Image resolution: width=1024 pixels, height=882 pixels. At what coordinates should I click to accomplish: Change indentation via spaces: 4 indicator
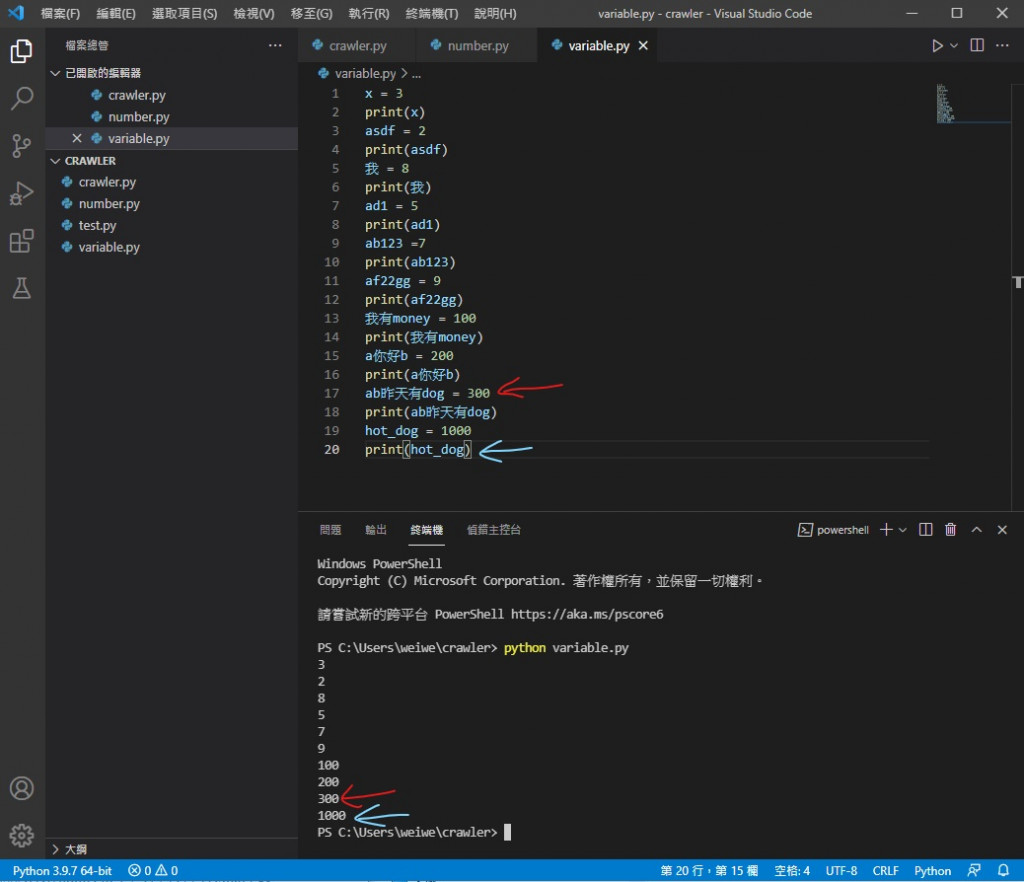[792, 870]
